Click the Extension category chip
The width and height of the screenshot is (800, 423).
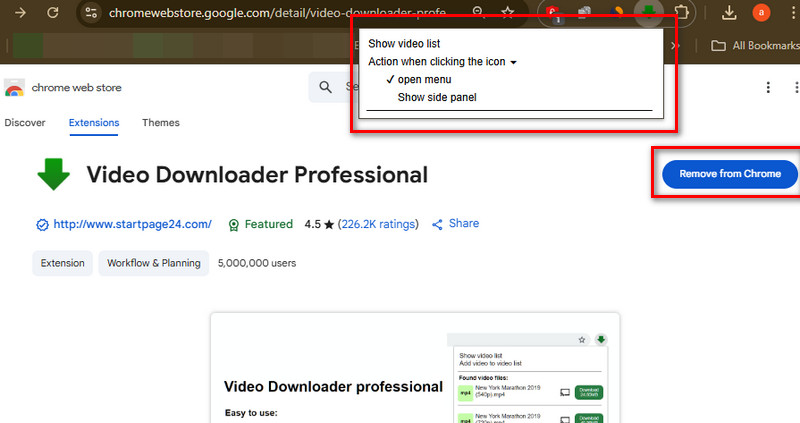[x=63, y=263]
